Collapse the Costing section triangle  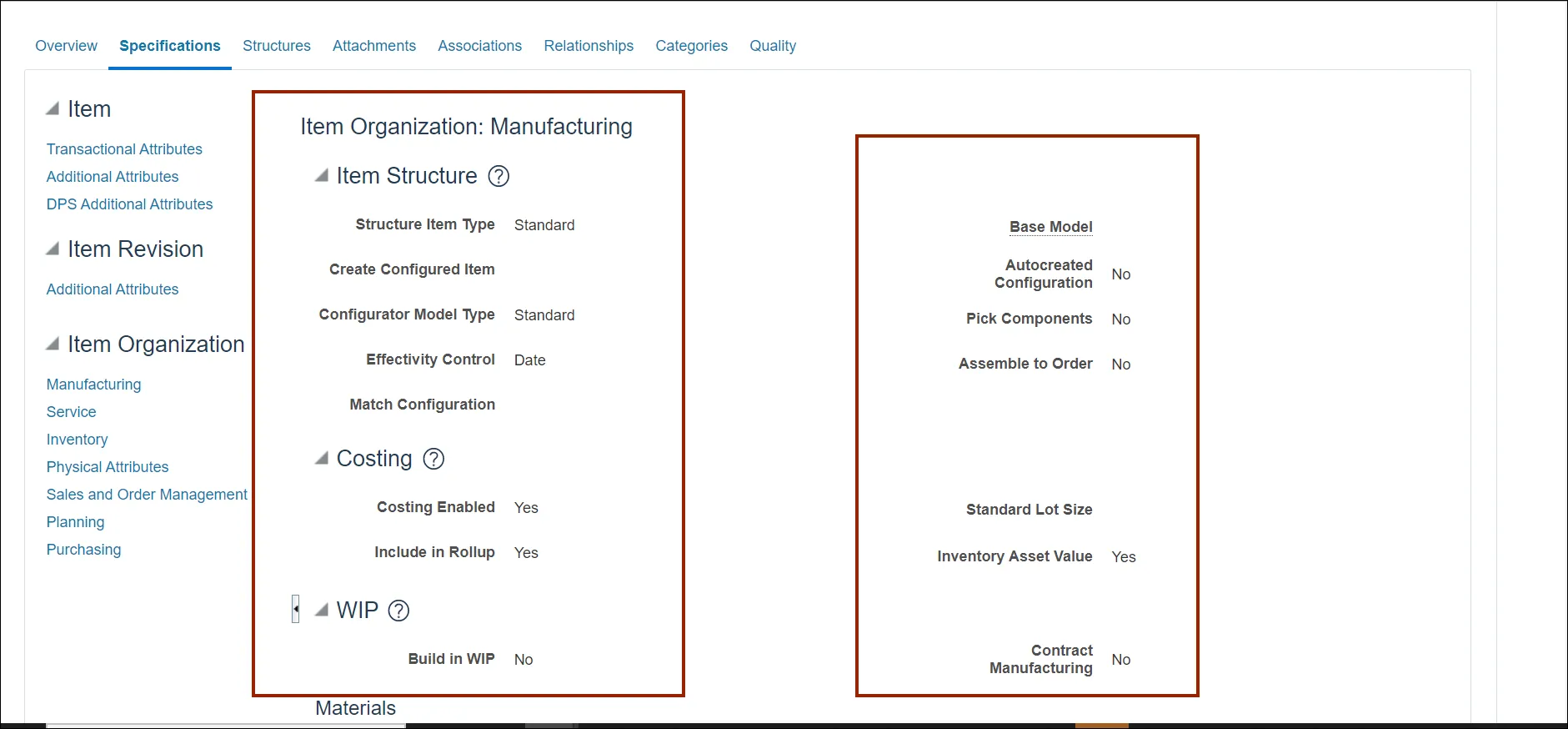[321, 459]
